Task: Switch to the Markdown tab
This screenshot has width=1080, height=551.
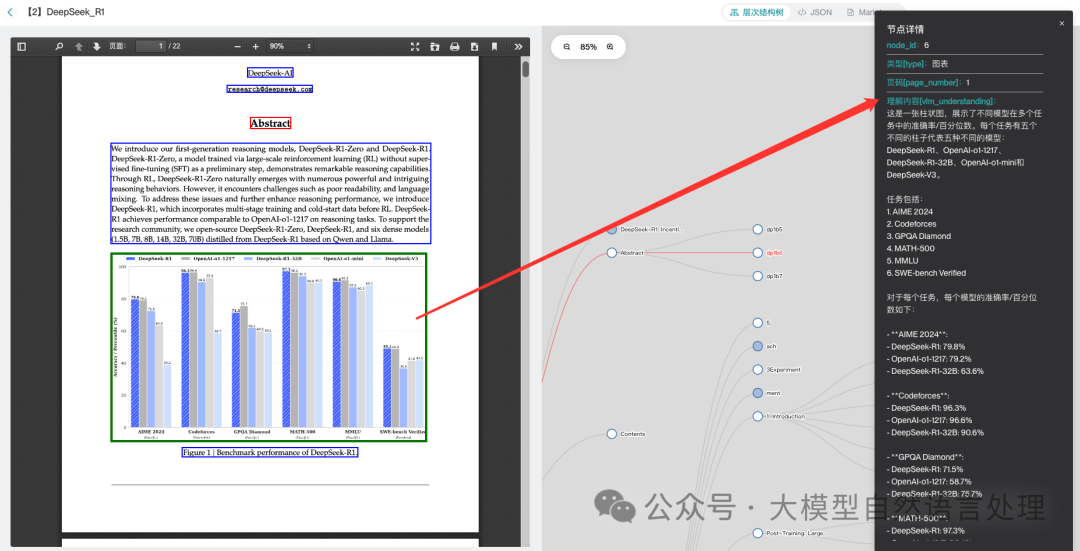Action: pyautogui.click(x=861, y=12)
